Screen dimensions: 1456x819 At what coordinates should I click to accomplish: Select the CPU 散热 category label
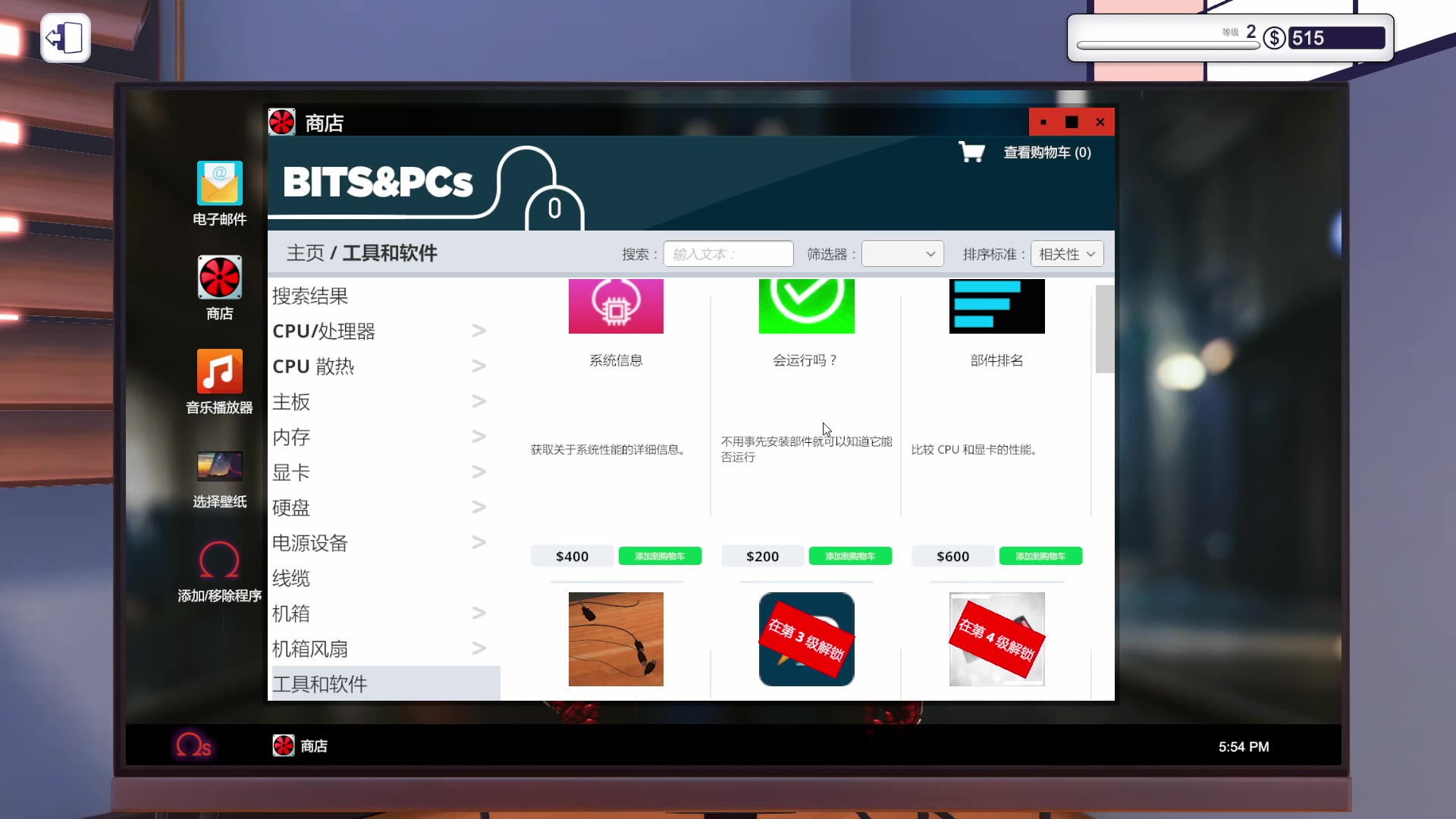313,366
